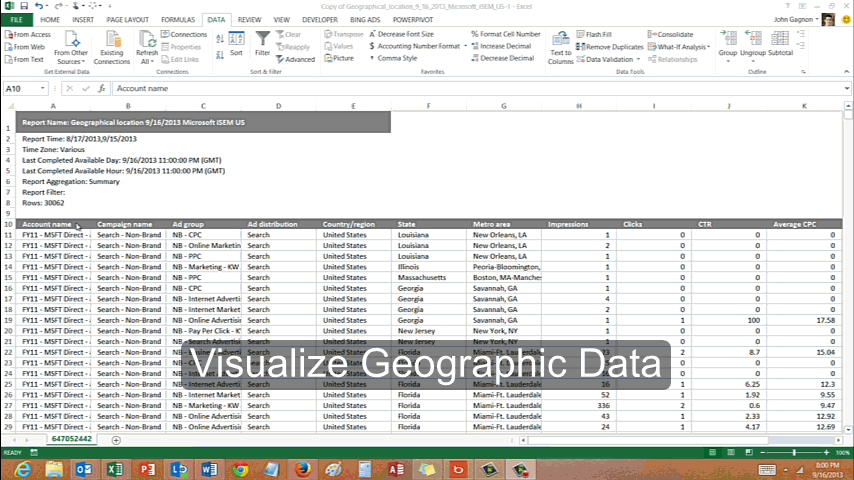The width and height of the screenshot is (854, 480).
Task: Open Word from taskbar
Action: [210, 469]
